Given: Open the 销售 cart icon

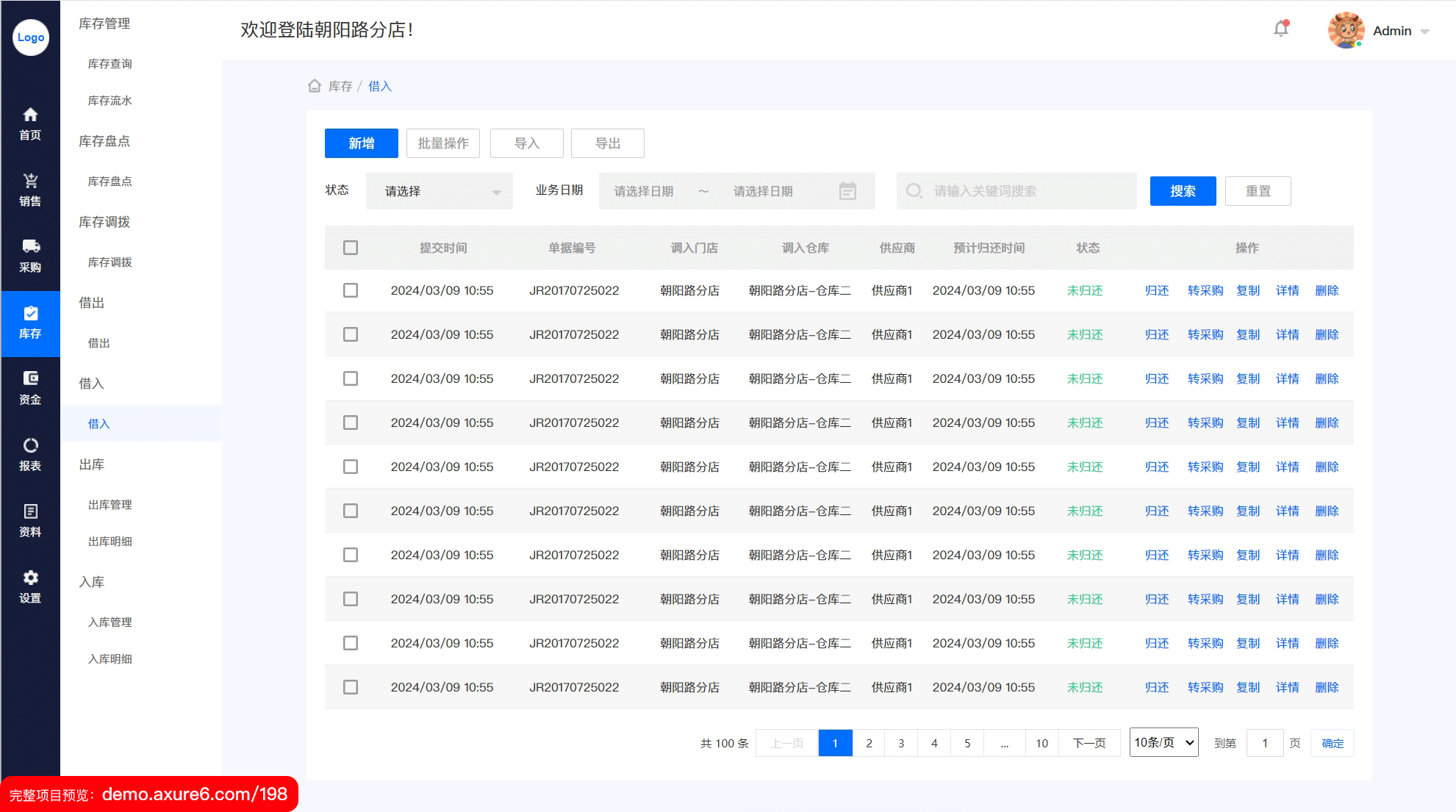Looking at the screenshot, I should coord(30,181).
